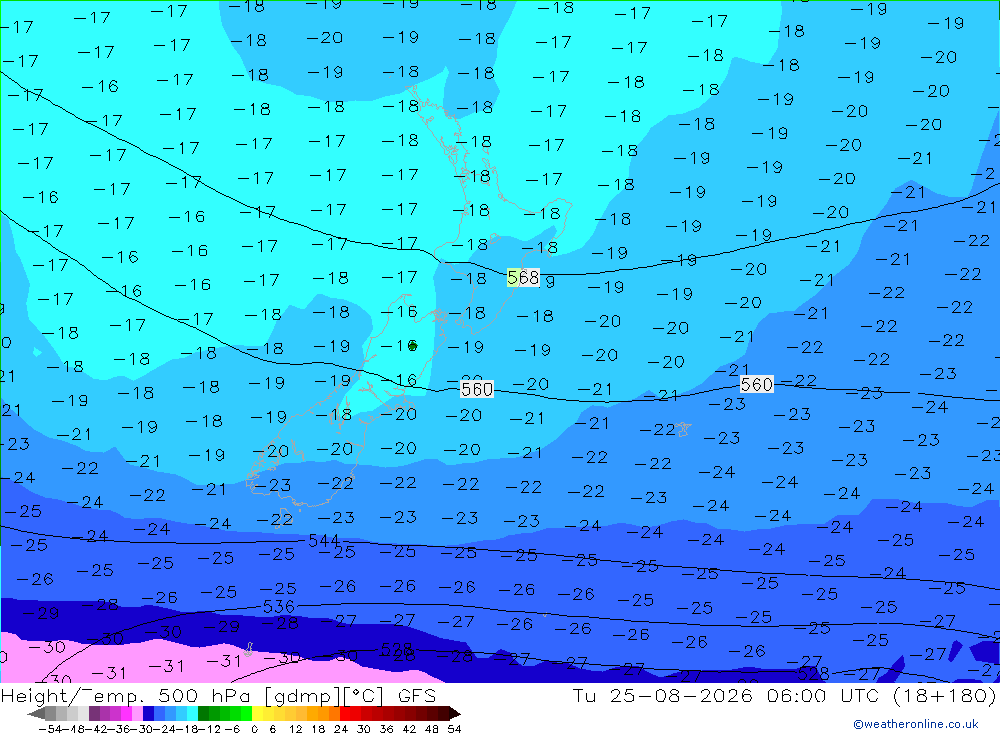Click the -54 legend scale label

(50, 729)
